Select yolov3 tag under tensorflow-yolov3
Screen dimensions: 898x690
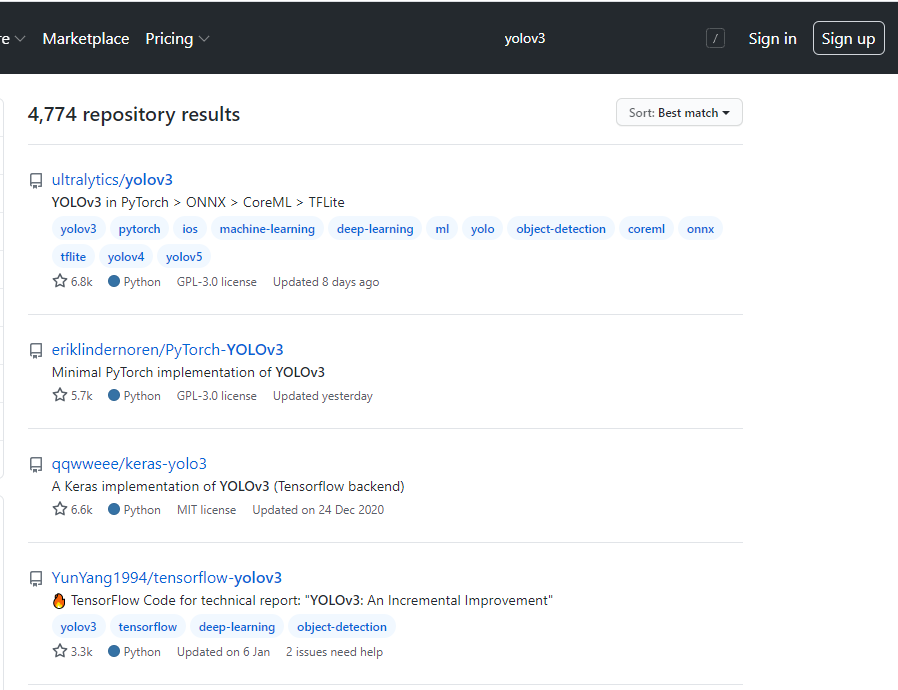click(78, 627)
